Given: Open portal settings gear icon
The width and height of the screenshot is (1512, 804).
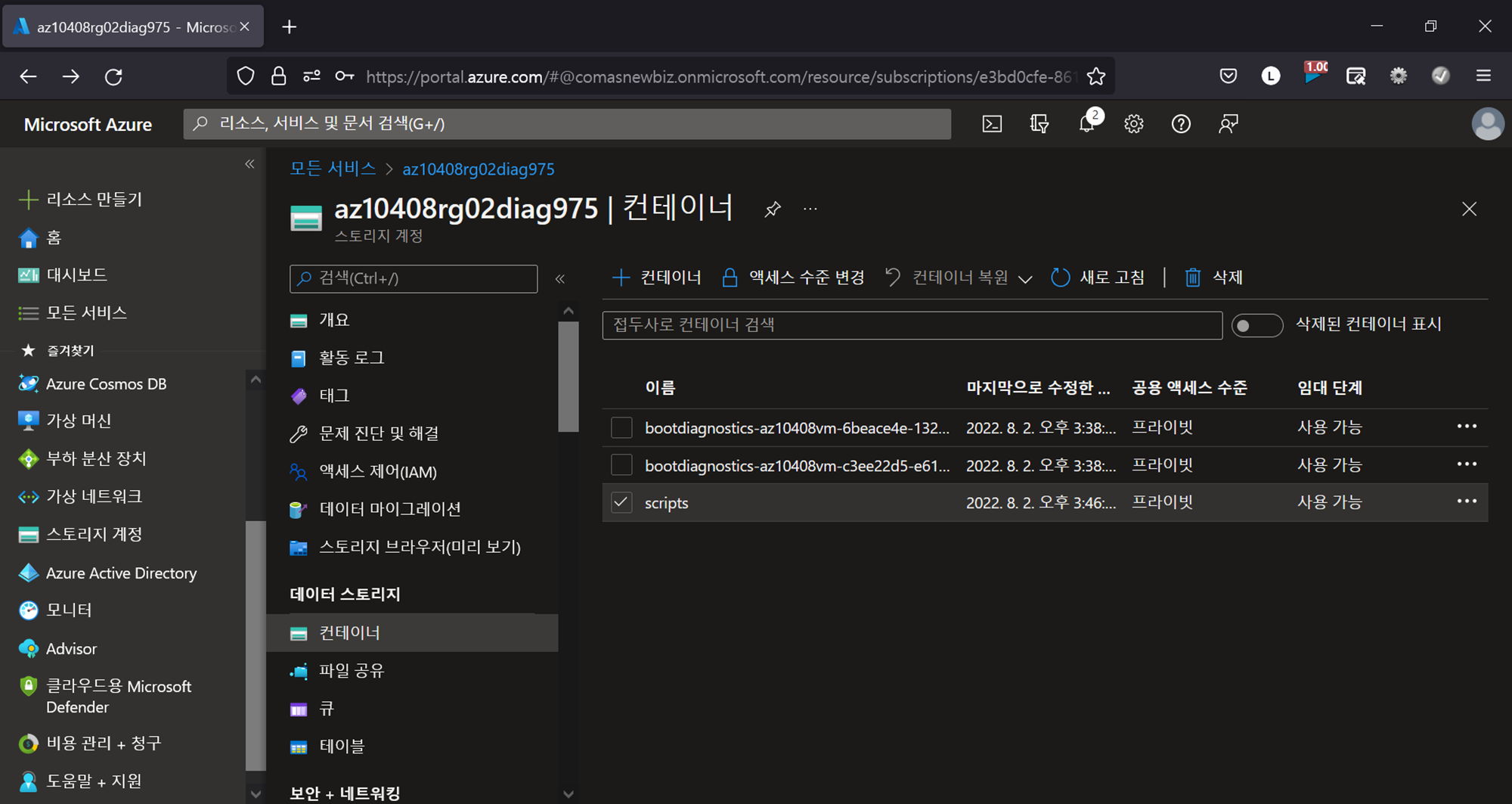Looking at the screenshot, I should (x=1133, y=124).
